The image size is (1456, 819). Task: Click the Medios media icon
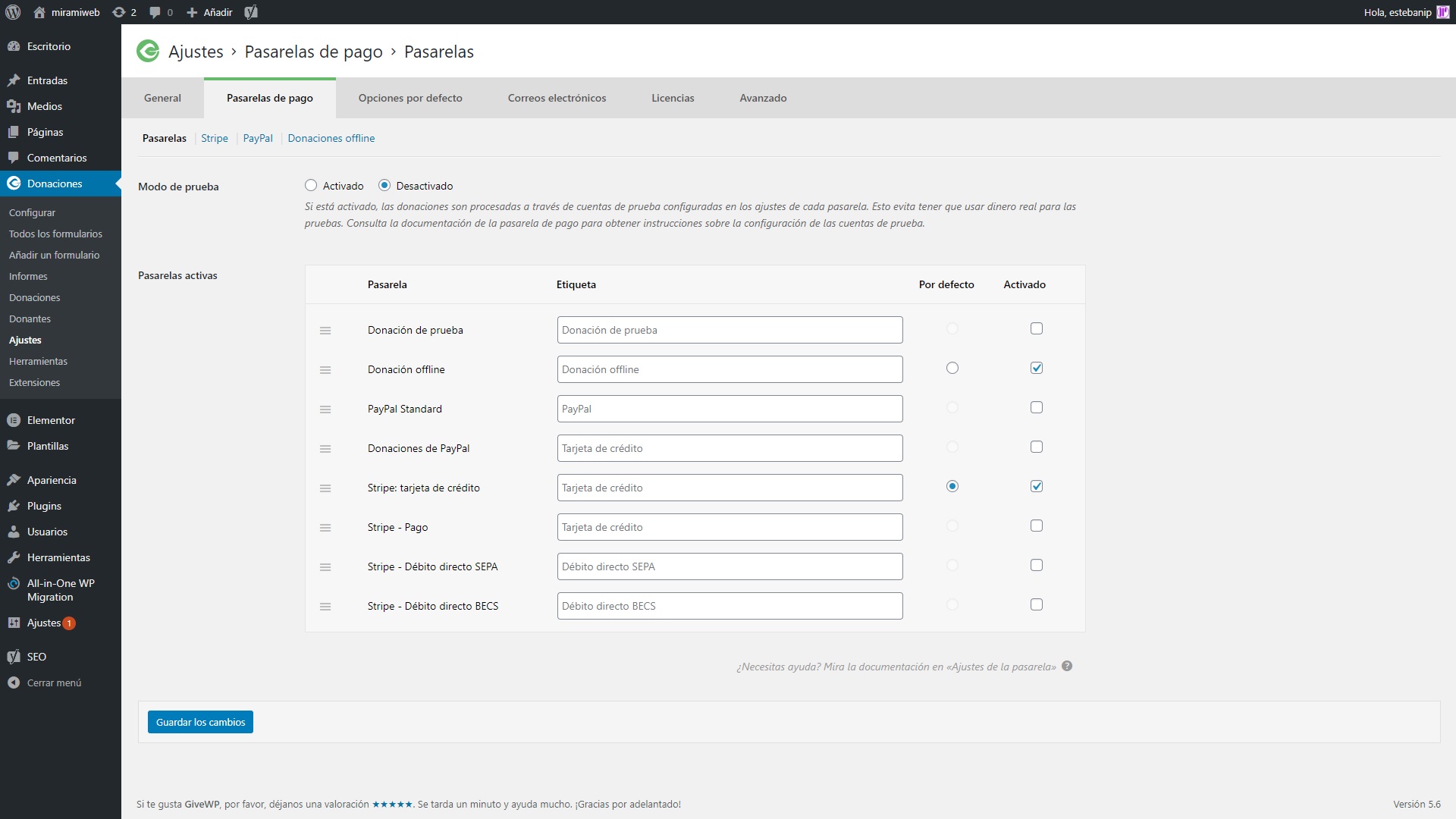[14, 106]
